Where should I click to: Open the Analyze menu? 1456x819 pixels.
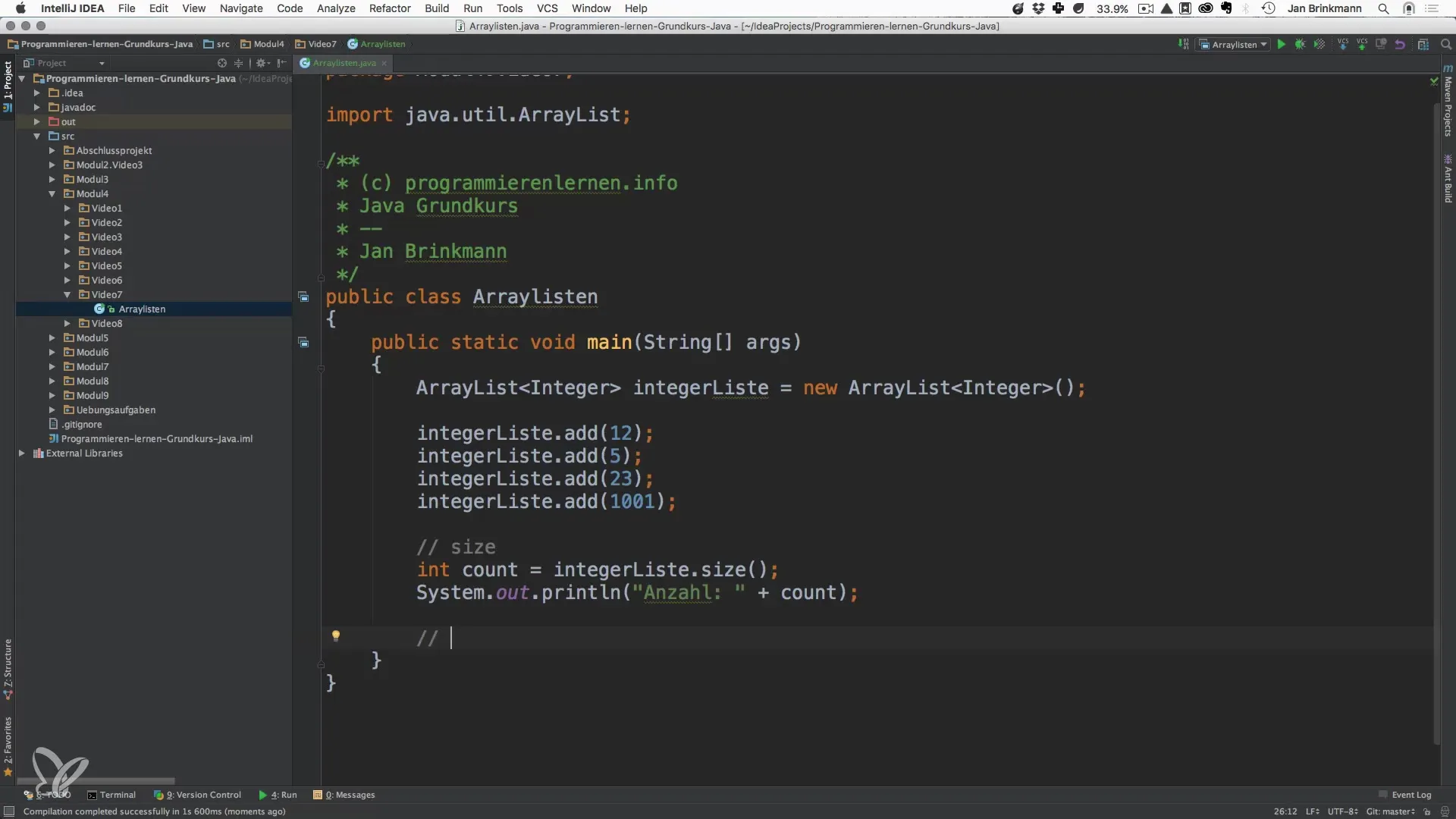pos(336,8)
